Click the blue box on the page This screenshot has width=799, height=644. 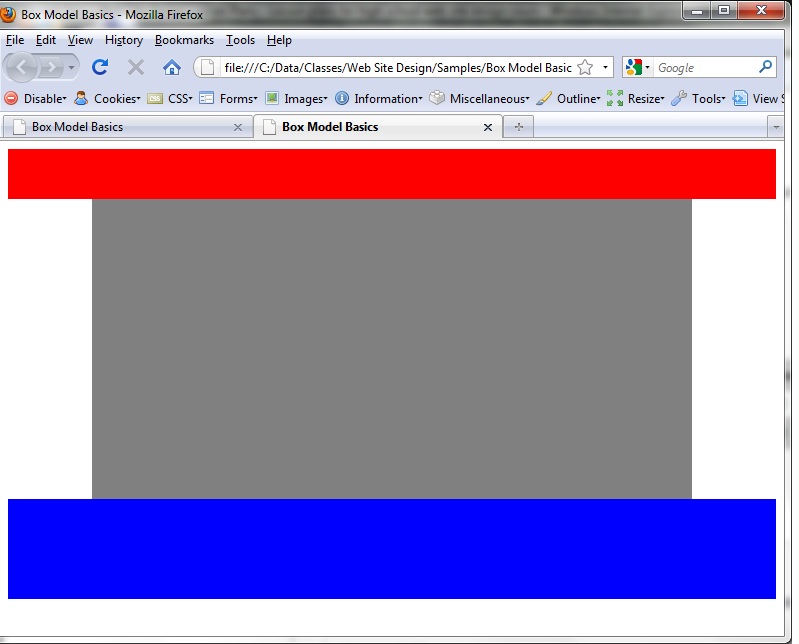(x=392, y=549)
